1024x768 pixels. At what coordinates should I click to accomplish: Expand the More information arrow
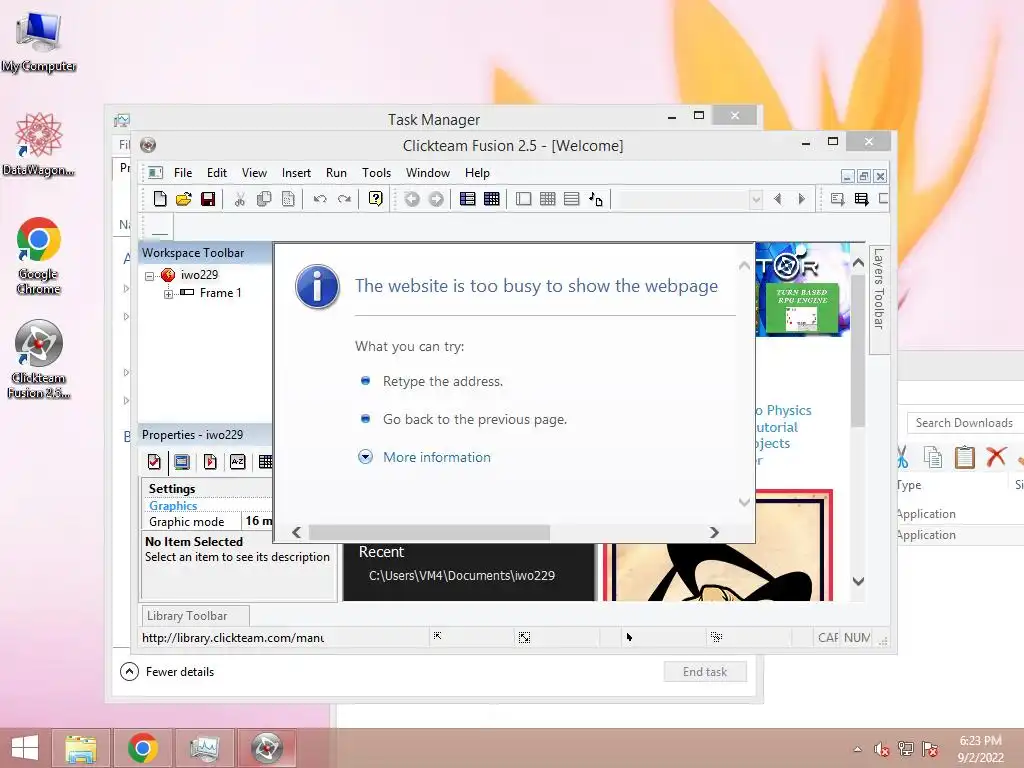(366, 456)
